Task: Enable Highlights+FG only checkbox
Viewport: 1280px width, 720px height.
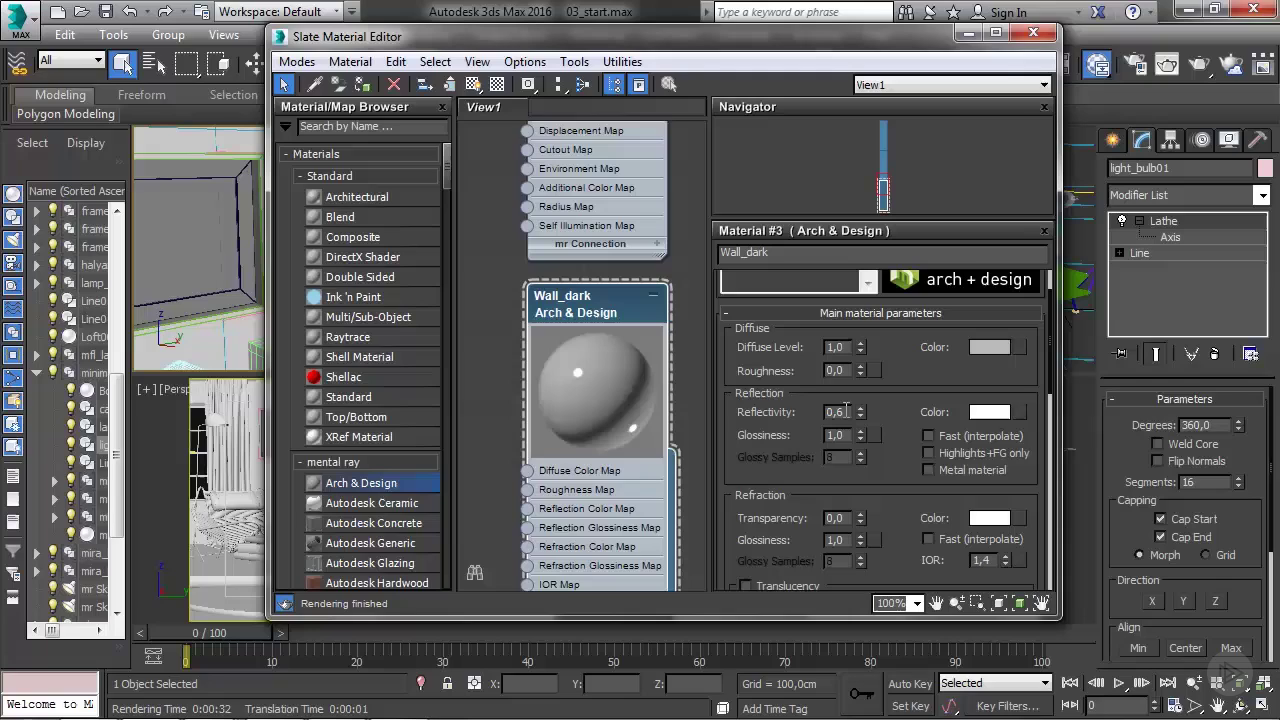Action: (928, 453)
